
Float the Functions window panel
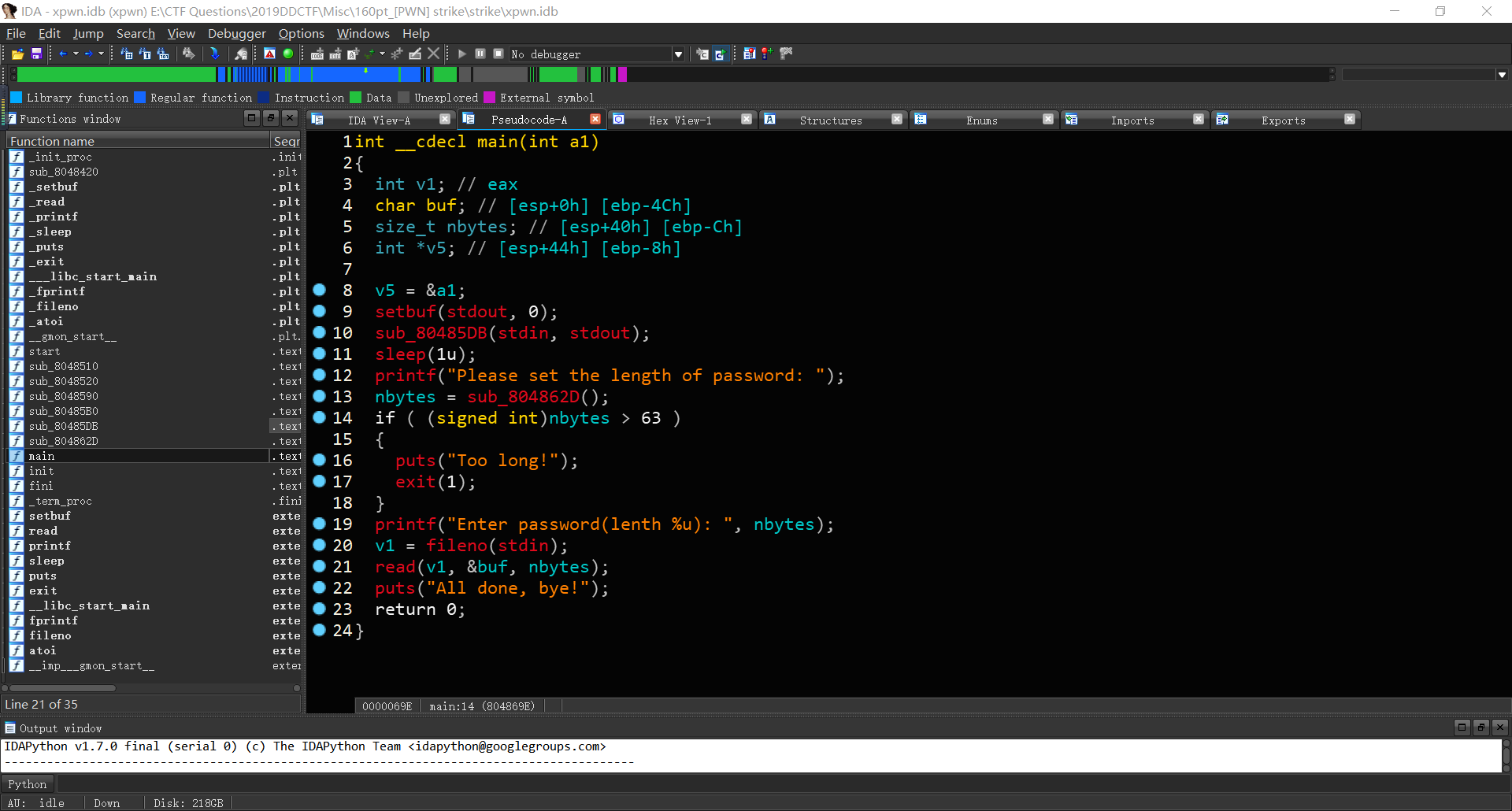pyautogui.click(x=271, y=118)
